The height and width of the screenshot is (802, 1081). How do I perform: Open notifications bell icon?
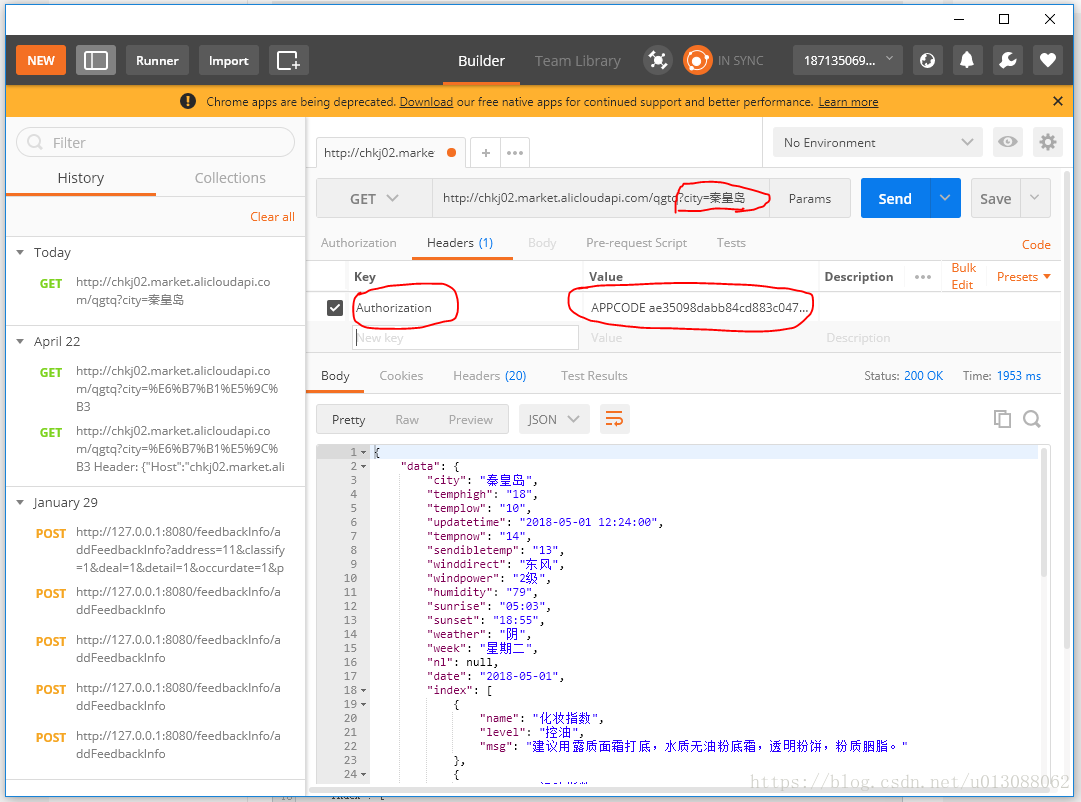(967, 60)
